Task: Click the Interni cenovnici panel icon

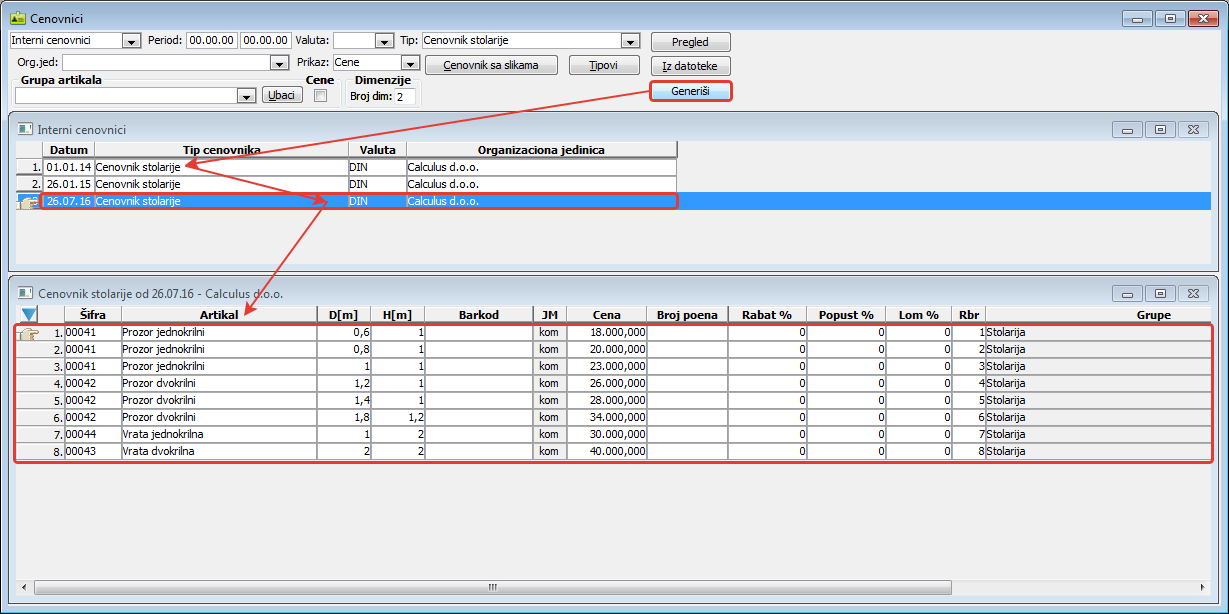Action: 25,129
